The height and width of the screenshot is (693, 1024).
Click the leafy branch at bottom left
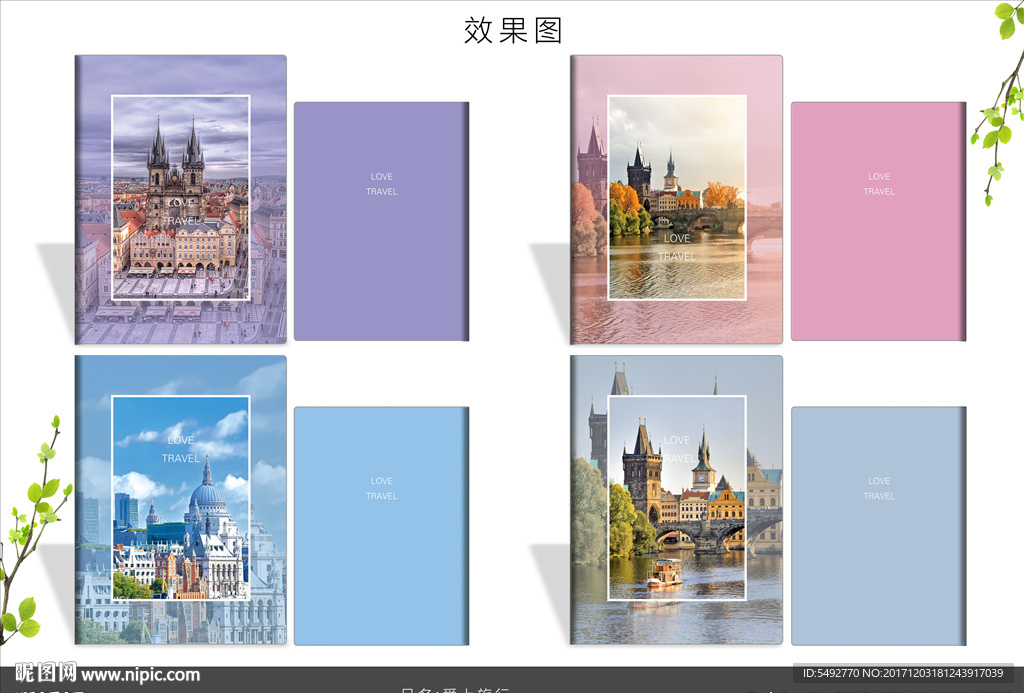(x=31, y=532)
